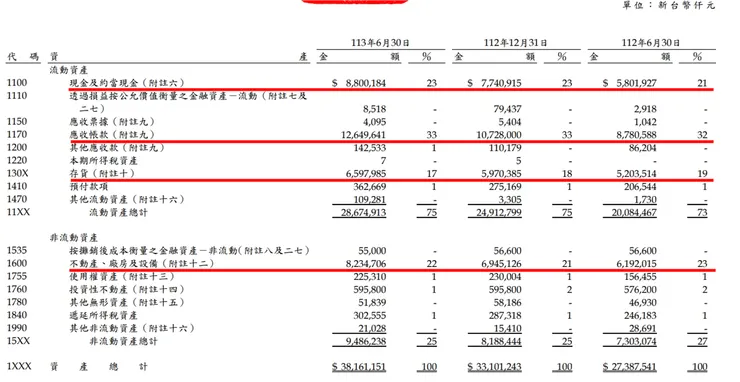Click the 遞延所得稅資產 label

point(103,315)
